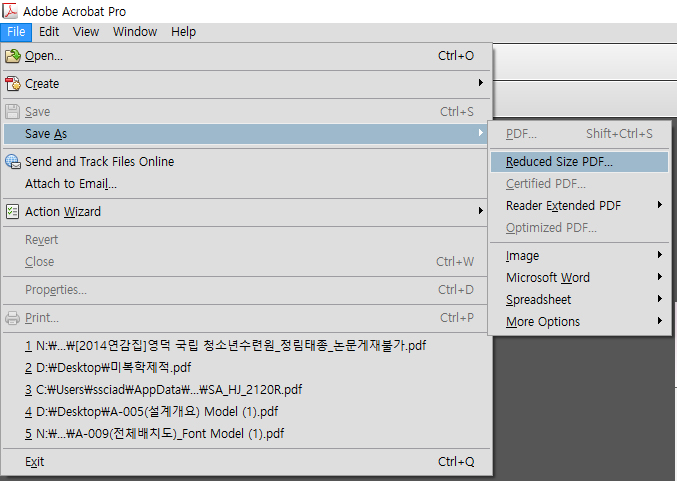Image resolution: width=677 pixels, height=481 pixels.
Task: Click the Create PDF icon
Action: 13,83
